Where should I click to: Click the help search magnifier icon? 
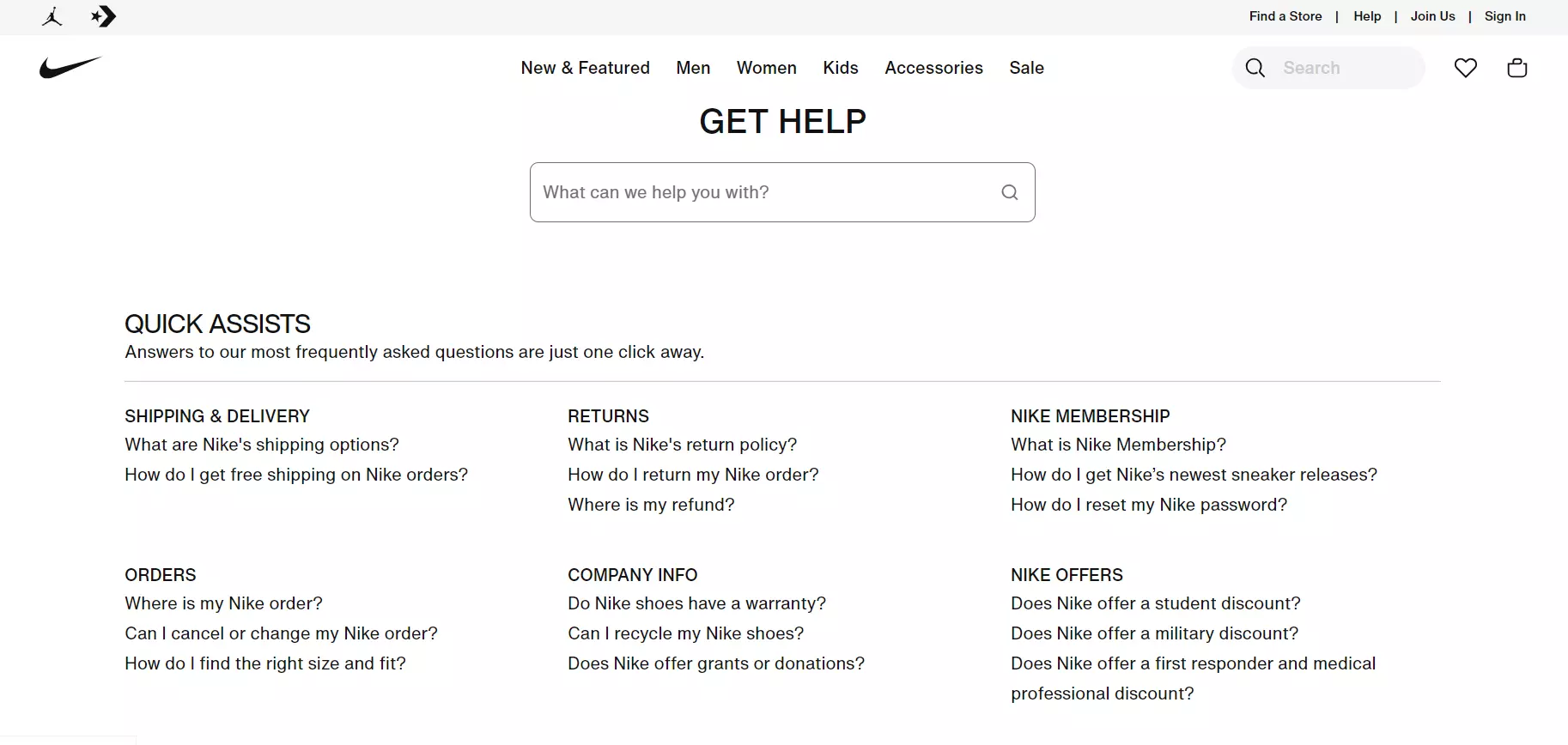pyautogui.click(x=1010, y=192)
